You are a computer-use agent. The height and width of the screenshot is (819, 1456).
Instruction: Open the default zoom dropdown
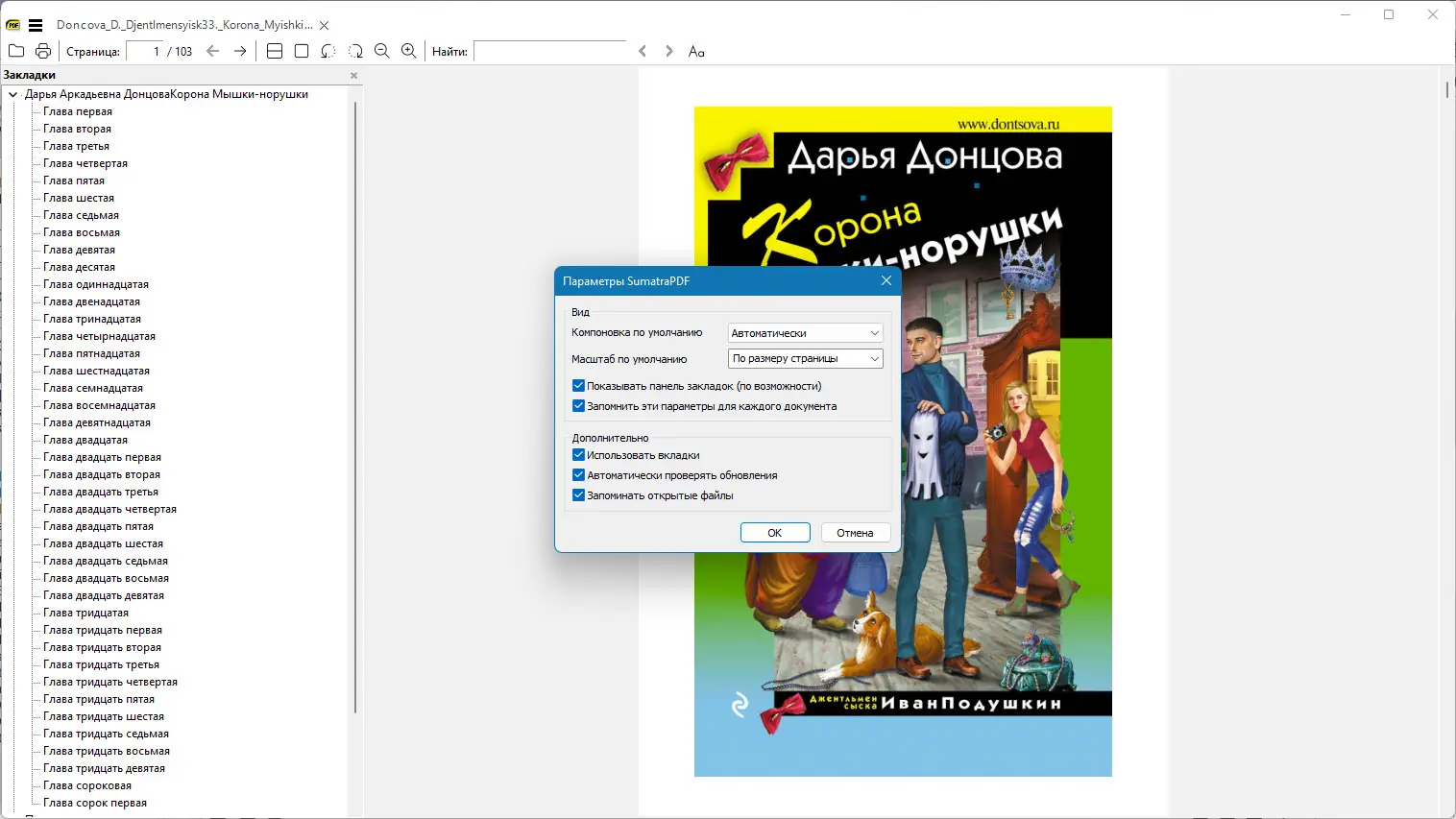click(803, 358)
